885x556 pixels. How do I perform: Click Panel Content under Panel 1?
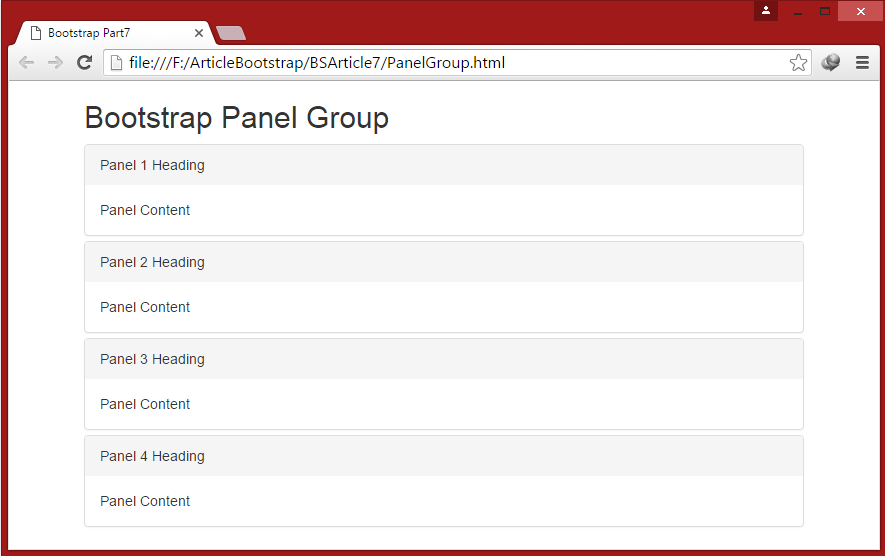[x=145, y=210]
